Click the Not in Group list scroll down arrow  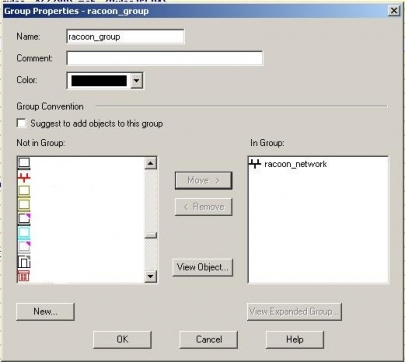click(151, 276)
